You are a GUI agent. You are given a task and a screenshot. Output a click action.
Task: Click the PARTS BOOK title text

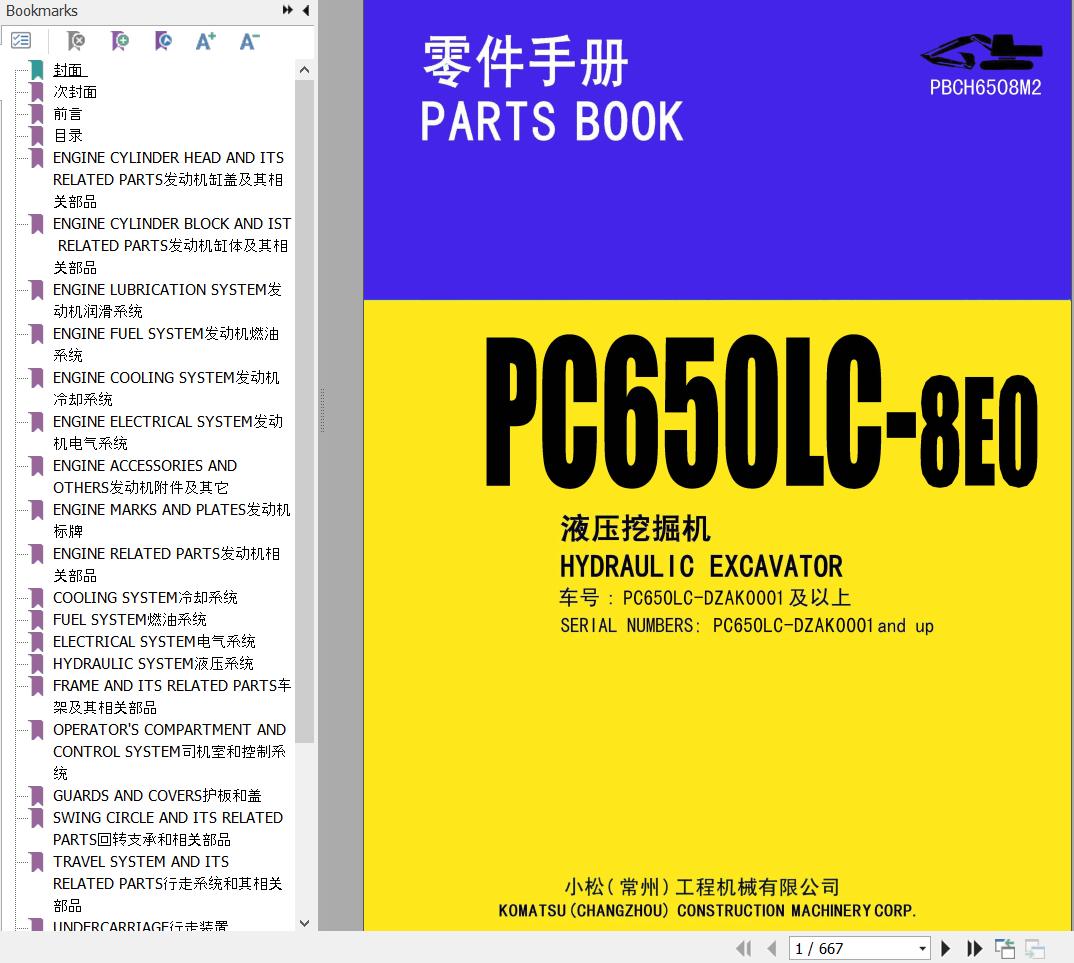coord(551,121)
